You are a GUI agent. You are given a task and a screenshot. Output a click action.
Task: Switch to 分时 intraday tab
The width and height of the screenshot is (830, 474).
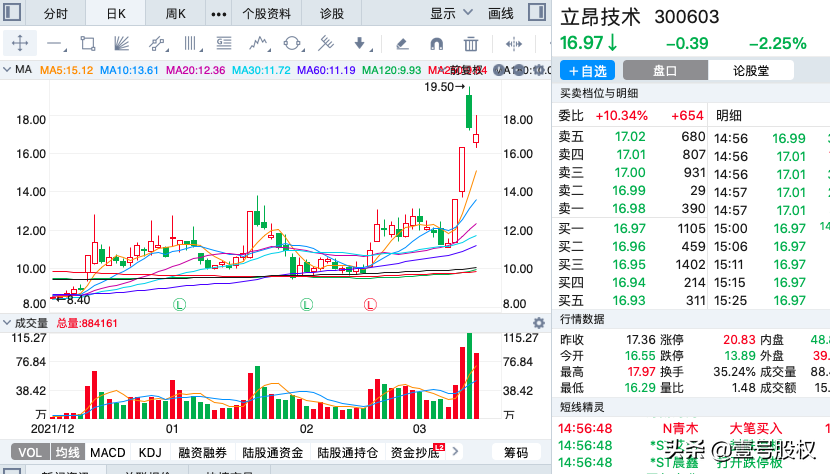[x=56, y=13]
